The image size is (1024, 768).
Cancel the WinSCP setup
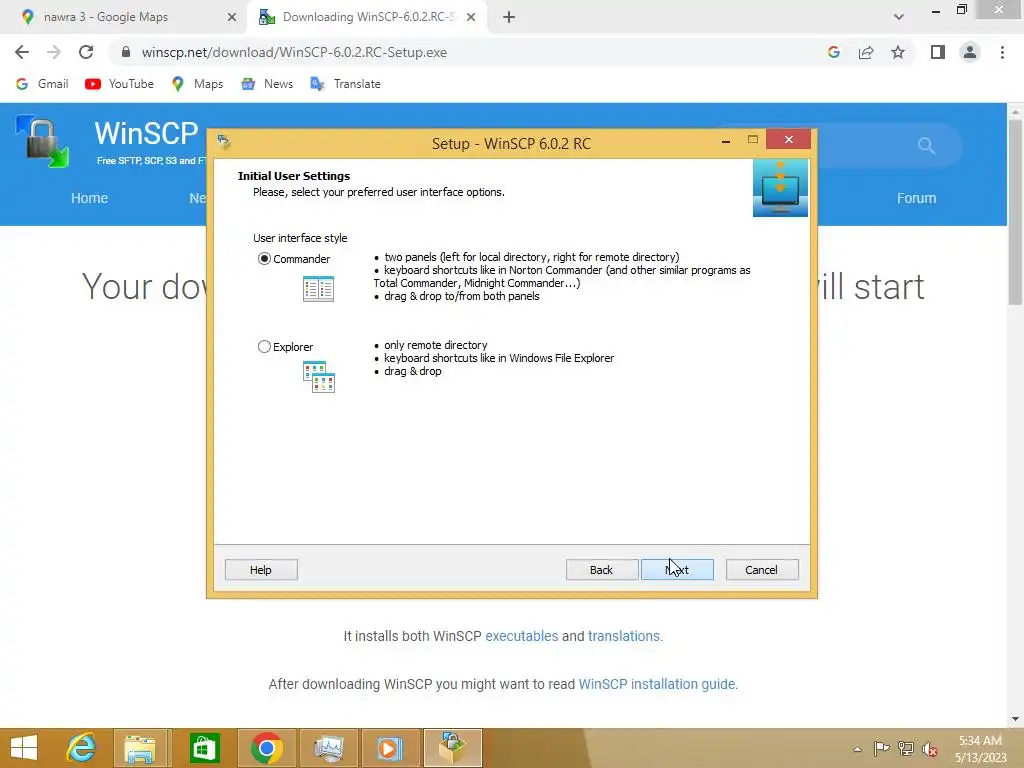761,569
